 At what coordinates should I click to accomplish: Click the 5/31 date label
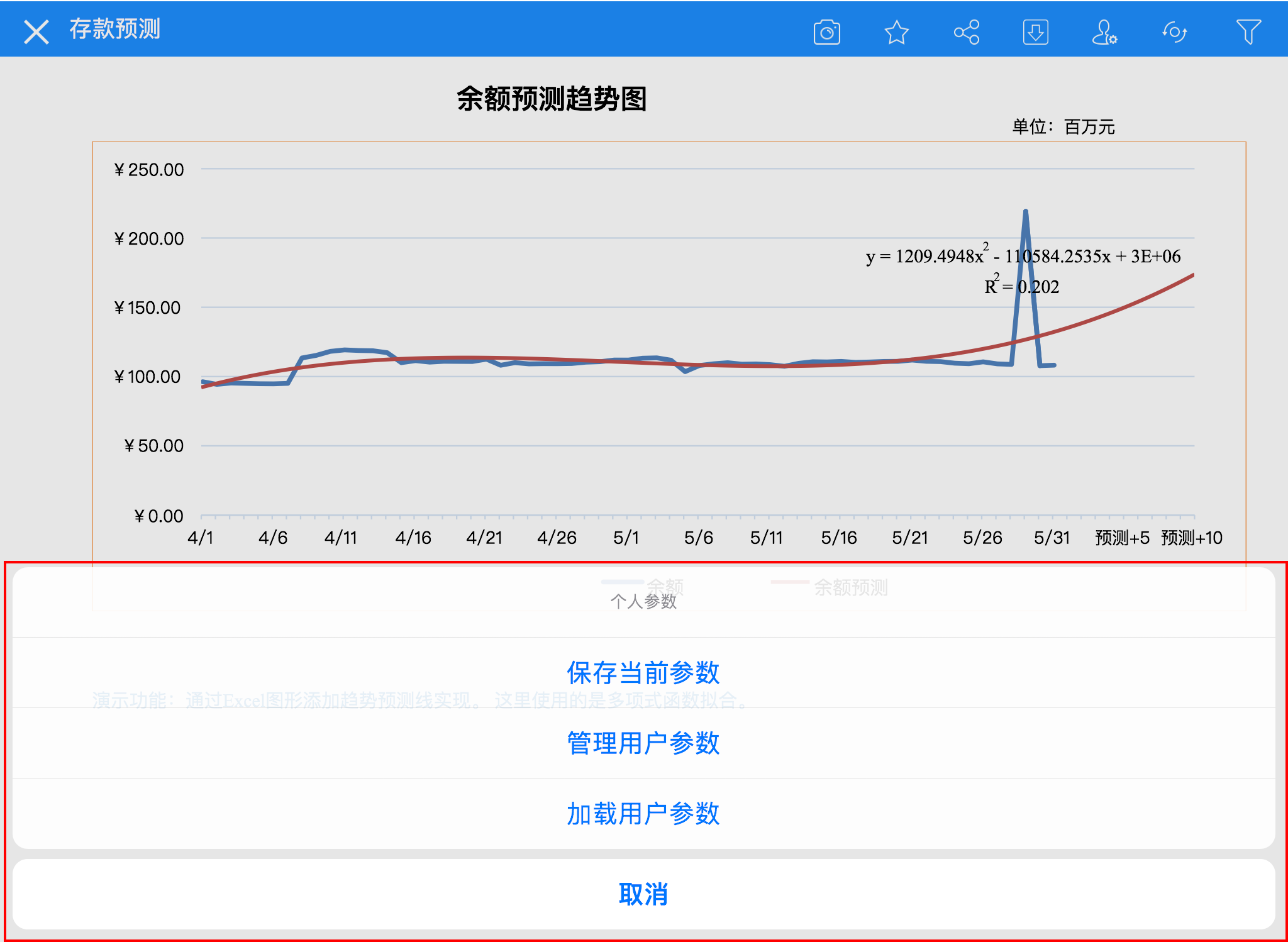(x=1052, y=538)
